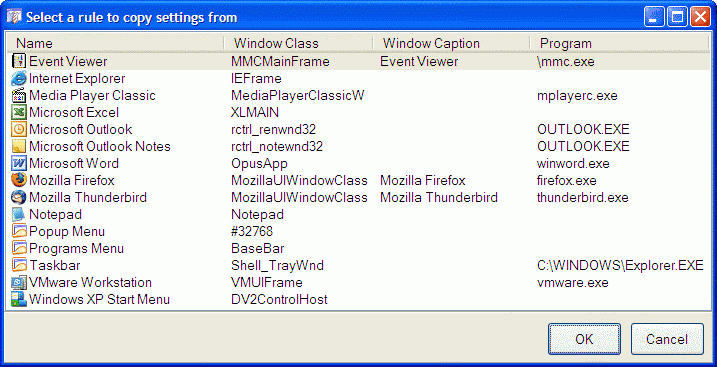
Task: Click the #32768 window class cell
Action: coord(252,231)
